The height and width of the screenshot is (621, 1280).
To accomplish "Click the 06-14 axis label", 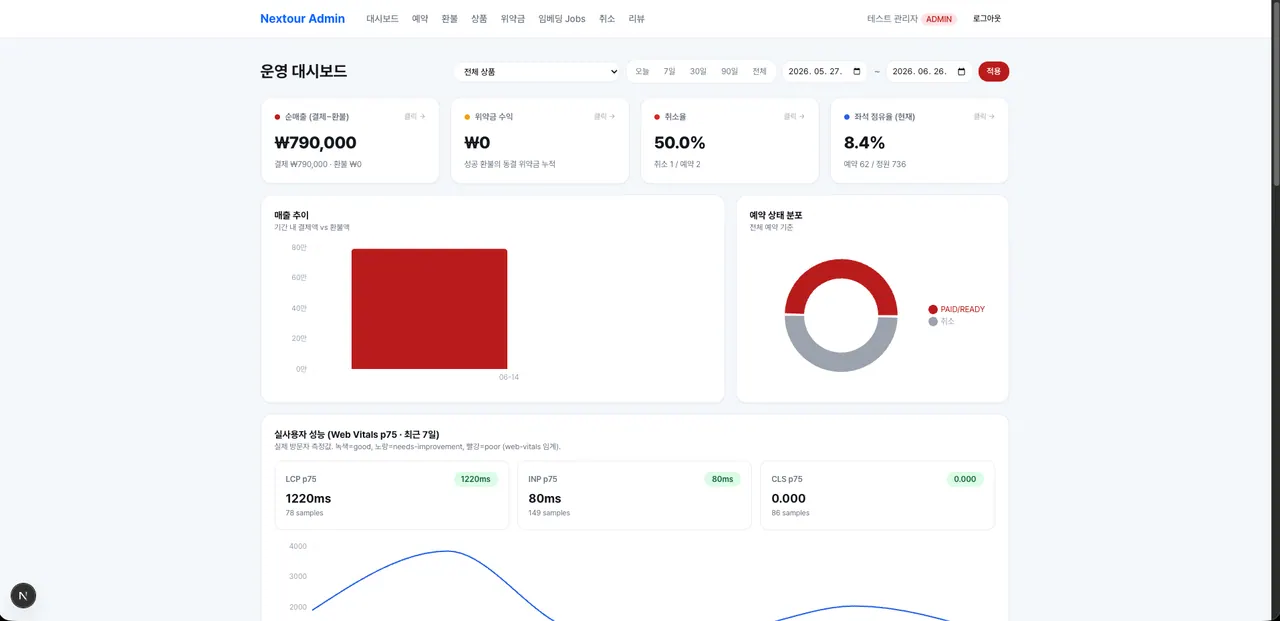I will pyautogui.click(x=509, y=378).
